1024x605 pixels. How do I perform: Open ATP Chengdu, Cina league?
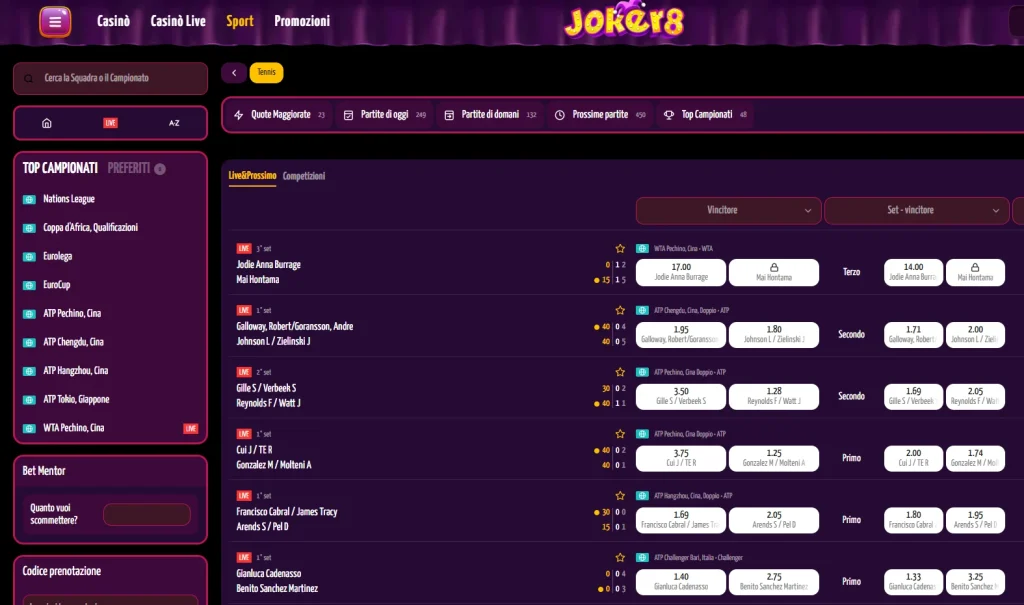[x=73, y=342]
